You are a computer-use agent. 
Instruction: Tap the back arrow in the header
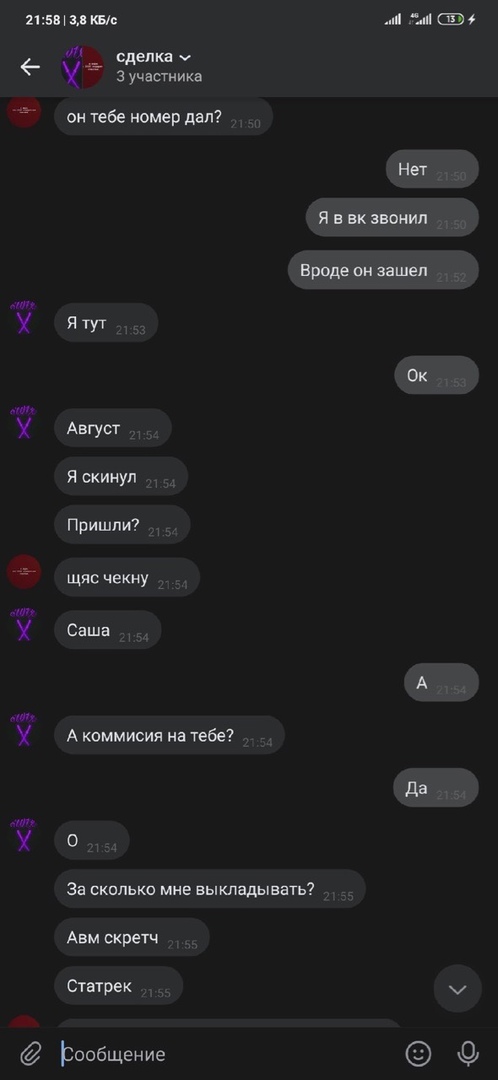tap(30, 67)
